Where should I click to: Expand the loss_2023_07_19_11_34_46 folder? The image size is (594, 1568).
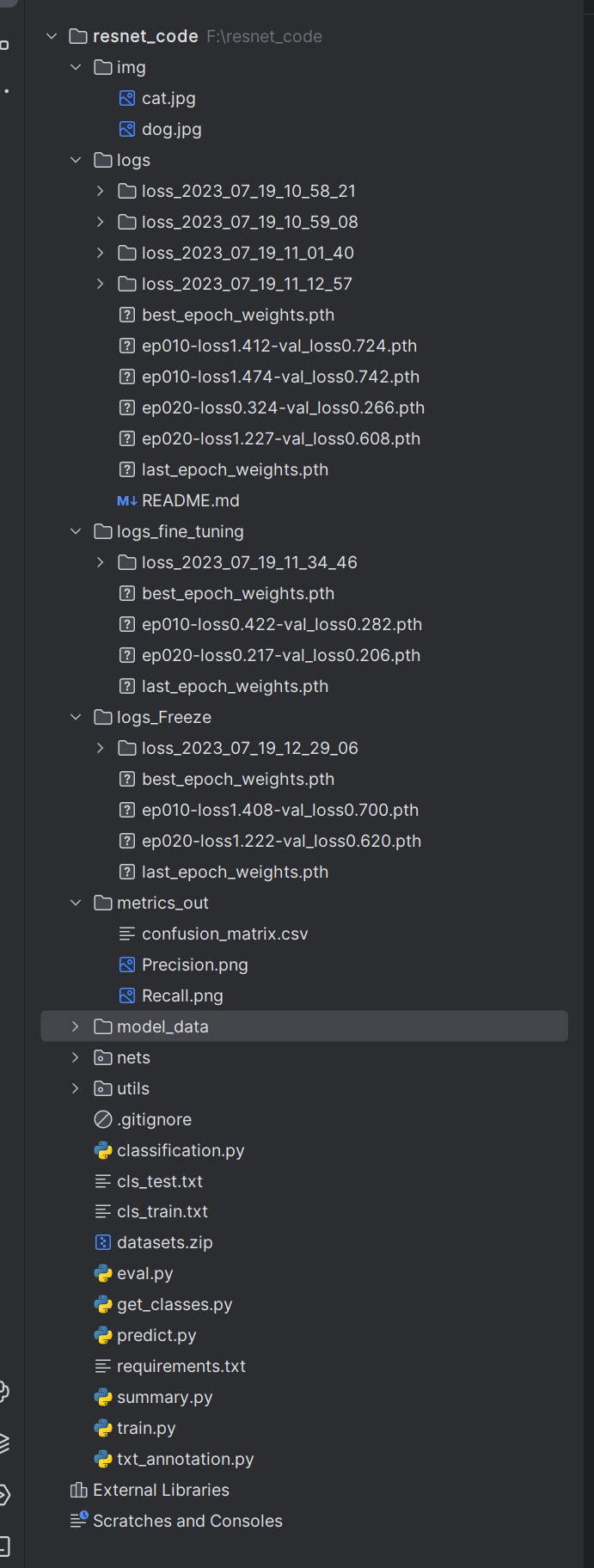pyautogui.click(x=101, y=562)
